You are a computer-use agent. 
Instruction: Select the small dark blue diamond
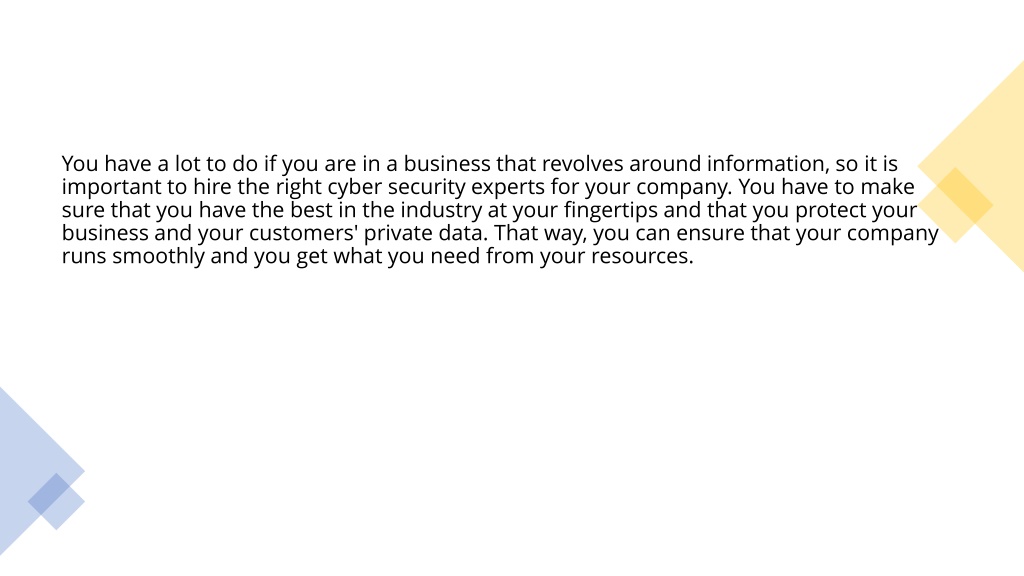49,494
